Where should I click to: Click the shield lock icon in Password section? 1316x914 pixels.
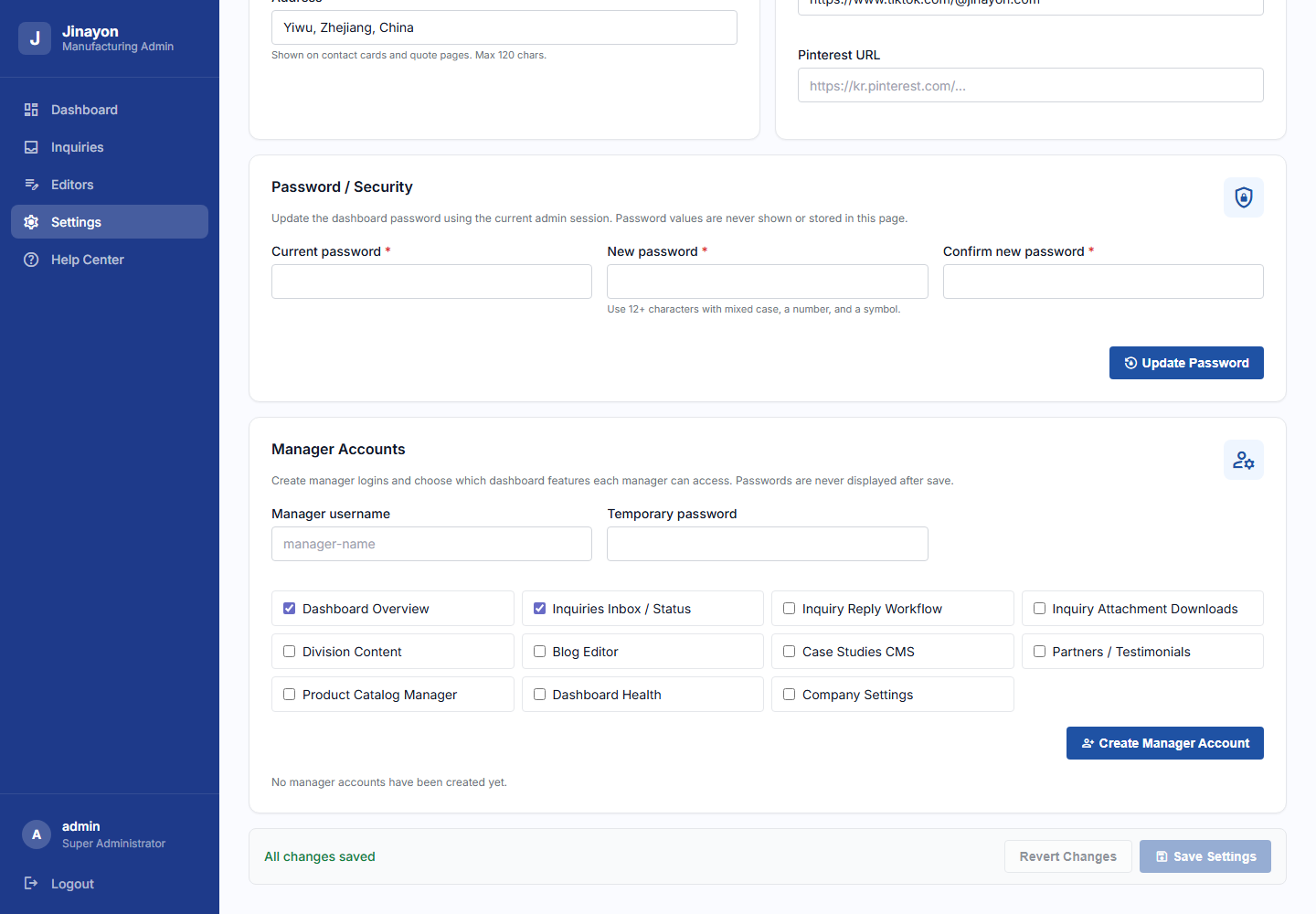1244,197
